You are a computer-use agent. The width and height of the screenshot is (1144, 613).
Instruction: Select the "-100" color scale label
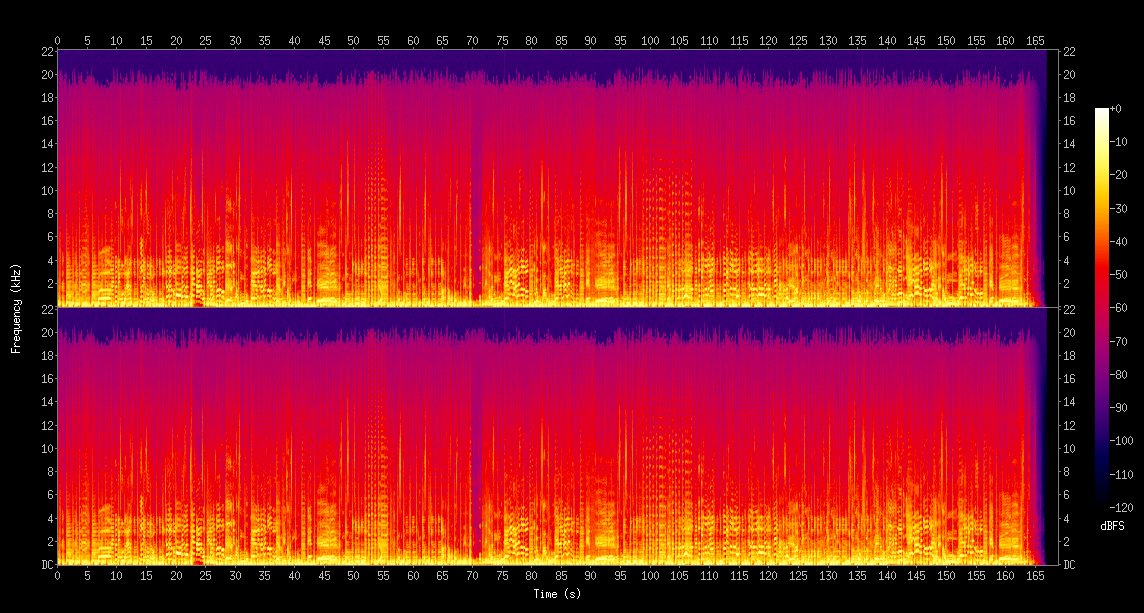[1121, 441]
